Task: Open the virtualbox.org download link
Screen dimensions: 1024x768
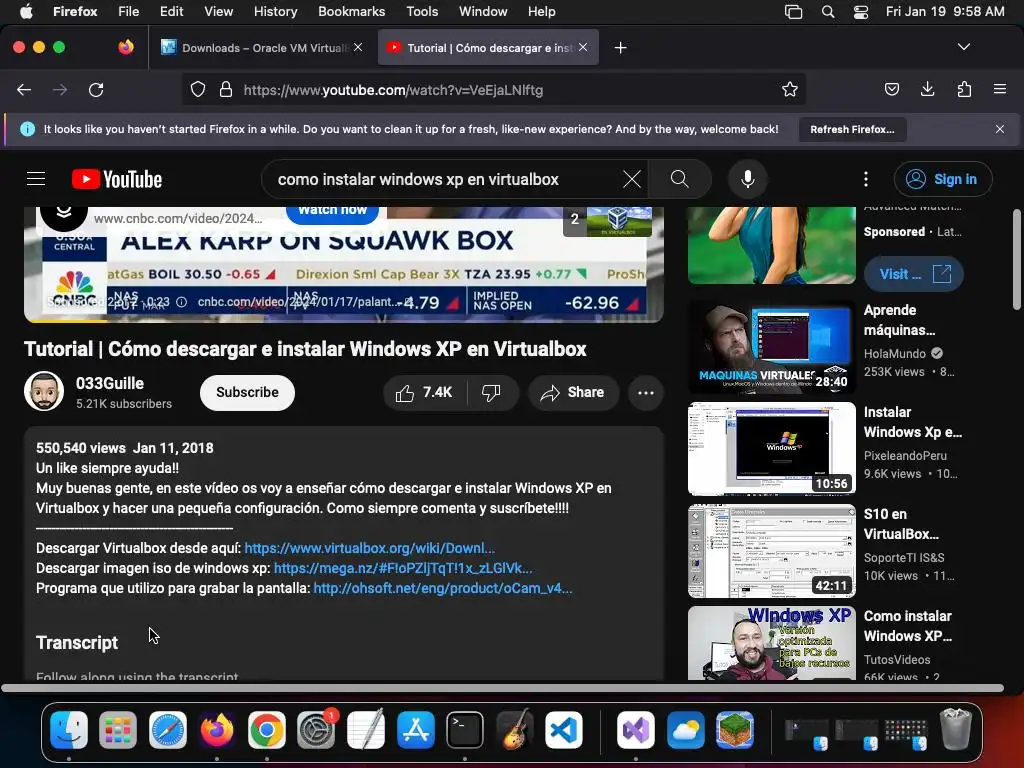Action: [370, 548]
